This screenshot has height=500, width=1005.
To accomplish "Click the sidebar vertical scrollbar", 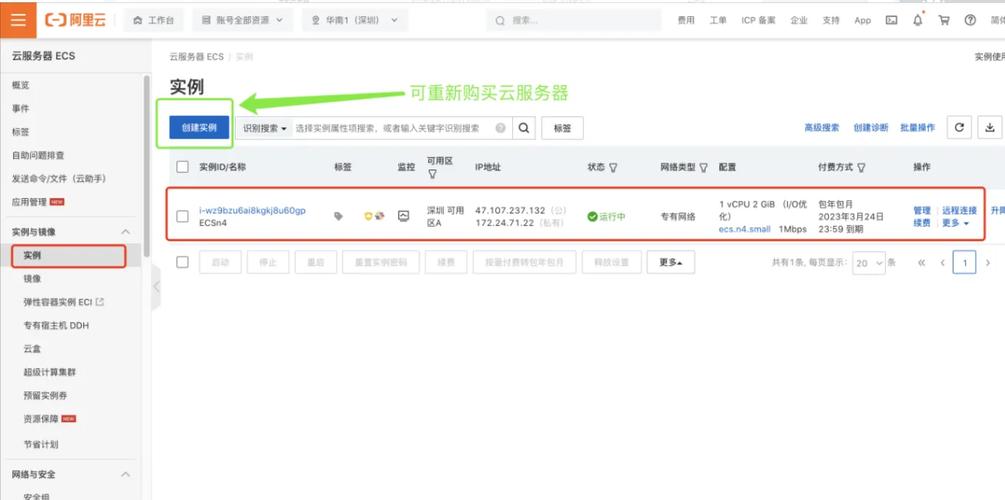I will click(x=147, y=167).
